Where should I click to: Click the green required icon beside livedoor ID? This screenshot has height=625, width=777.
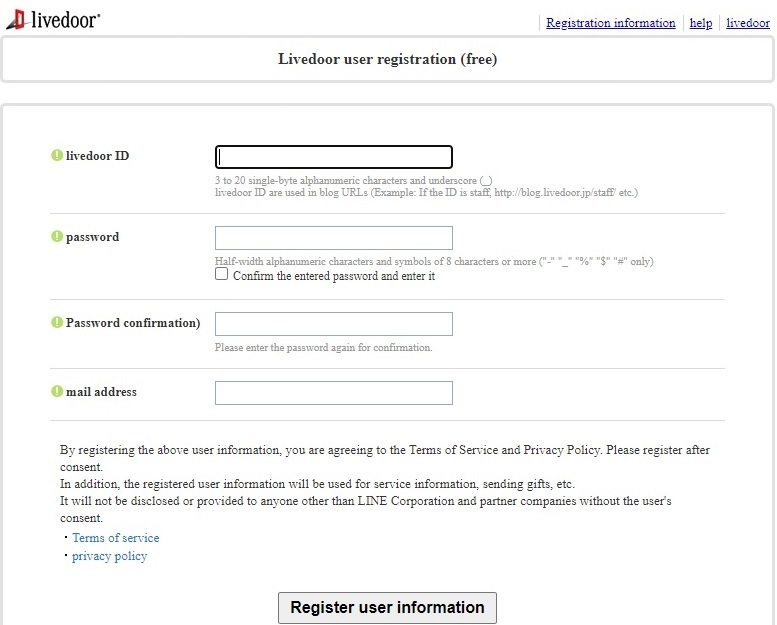pyautogui.click(x=57, y=155)
